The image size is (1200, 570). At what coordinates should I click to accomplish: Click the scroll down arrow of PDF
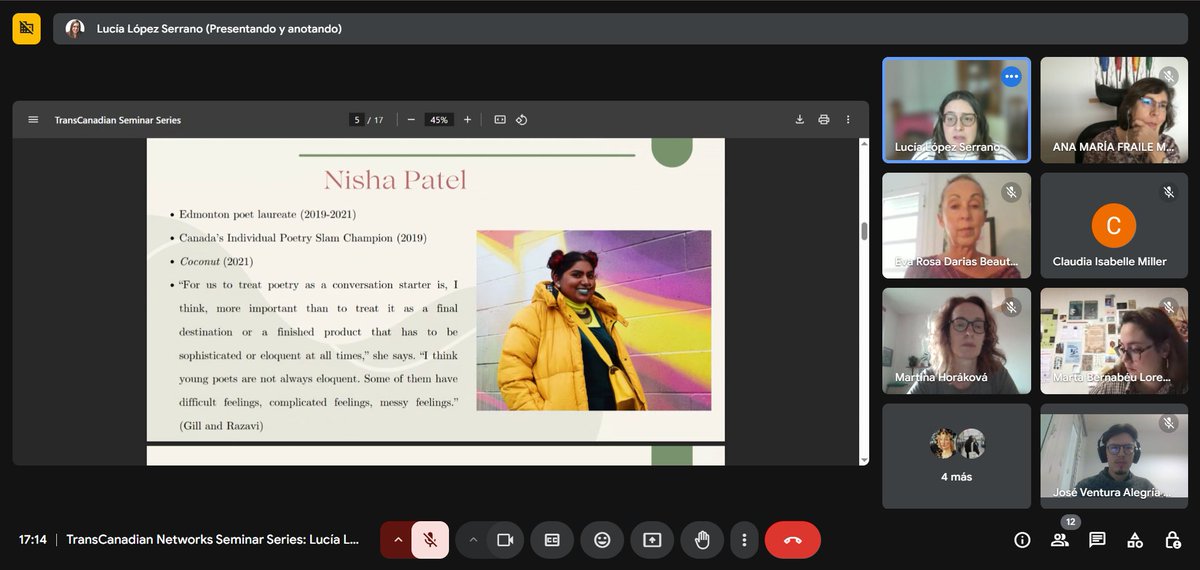tap(864, 460)
